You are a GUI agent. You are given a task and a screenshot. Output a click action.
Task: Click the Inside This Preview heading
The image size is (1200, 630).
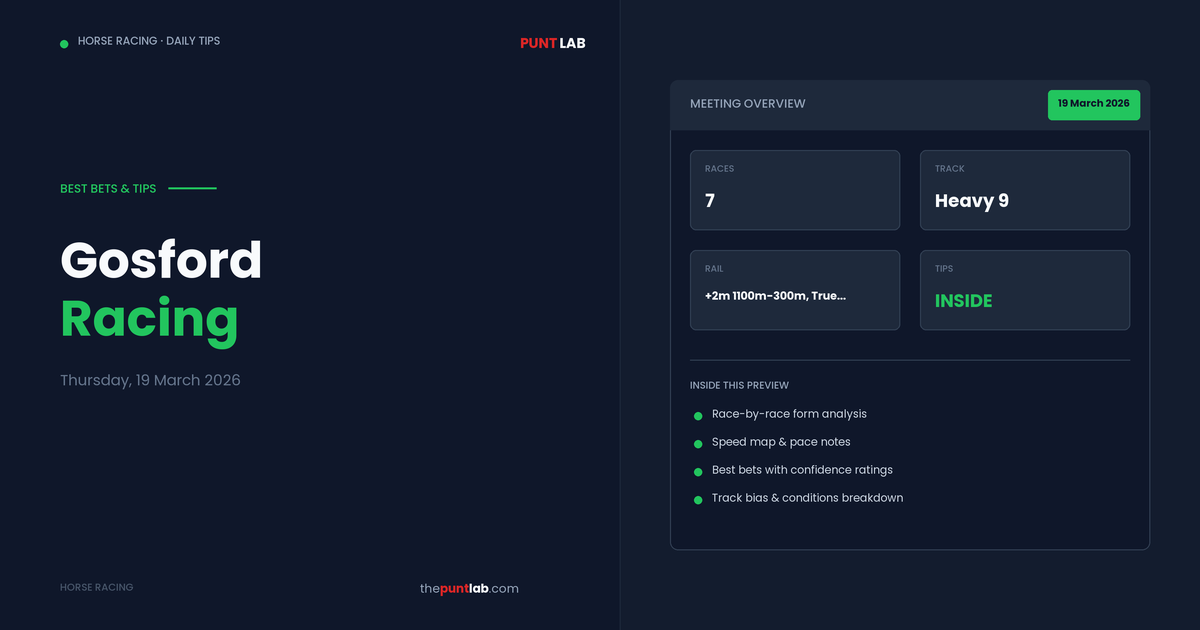tap(738, 385)
